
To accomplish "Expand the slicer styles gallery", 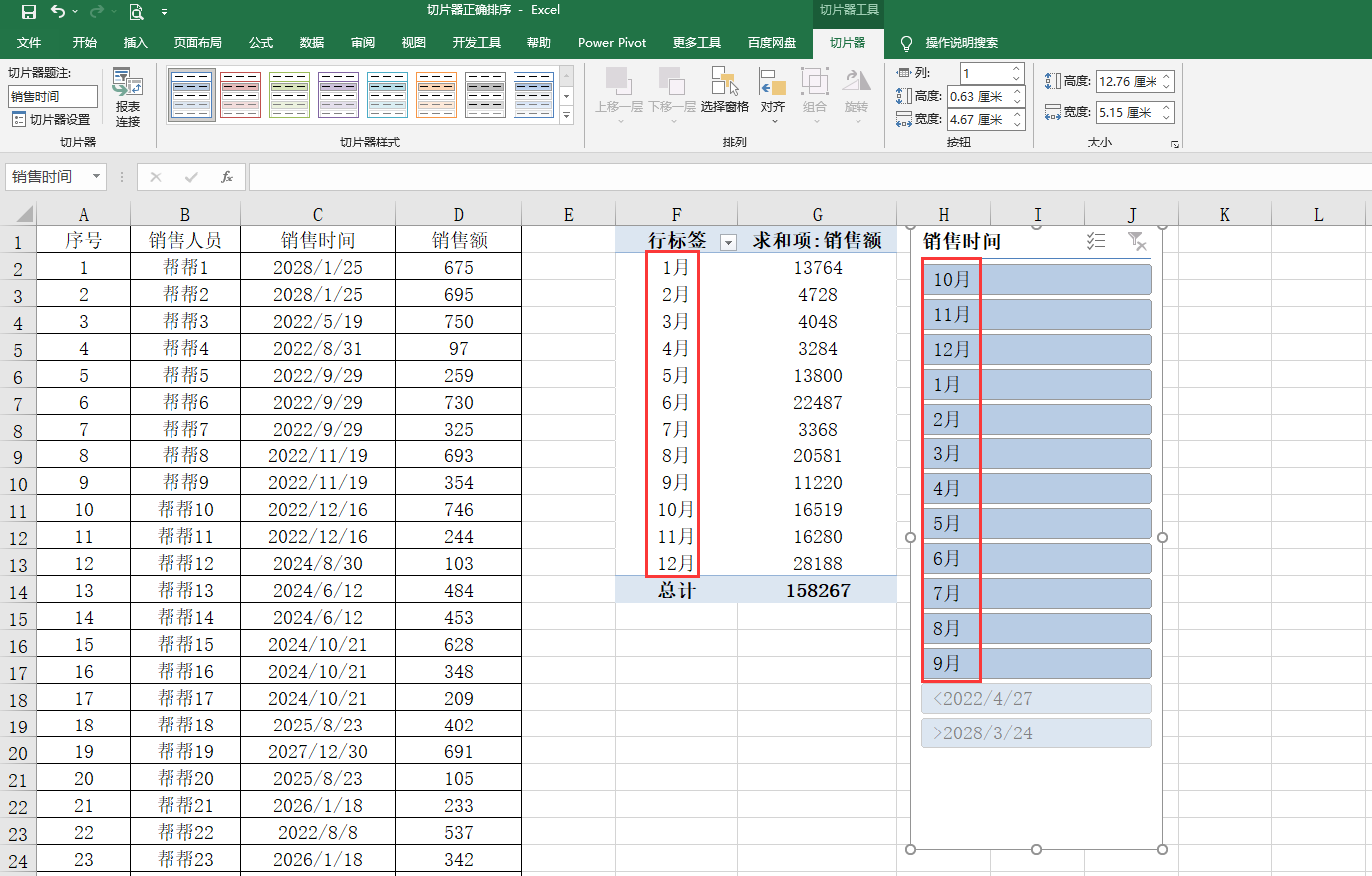I will [566, 116].
